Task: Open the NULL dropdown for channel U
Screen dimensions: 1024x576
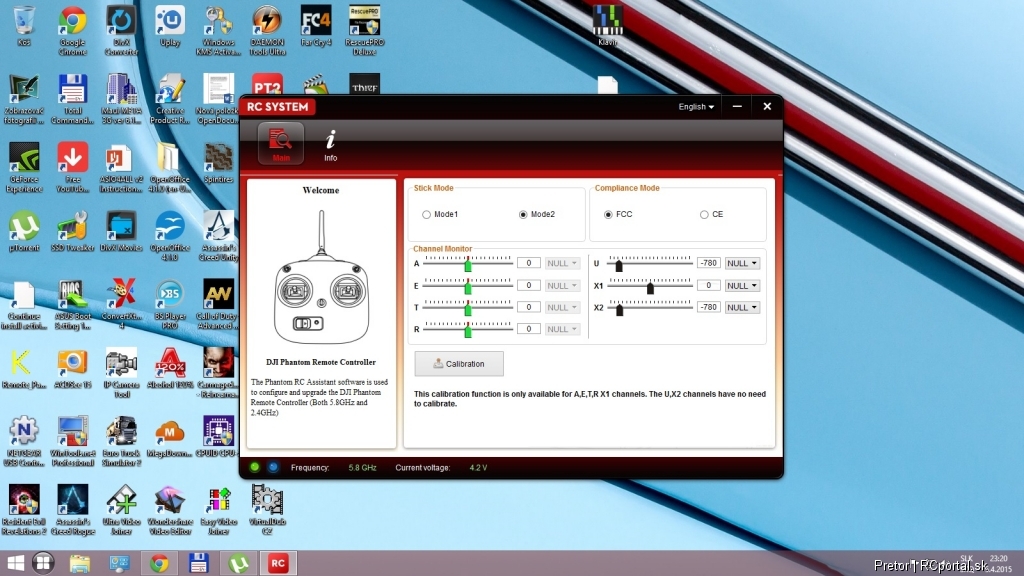Action: tap(742, 263)
